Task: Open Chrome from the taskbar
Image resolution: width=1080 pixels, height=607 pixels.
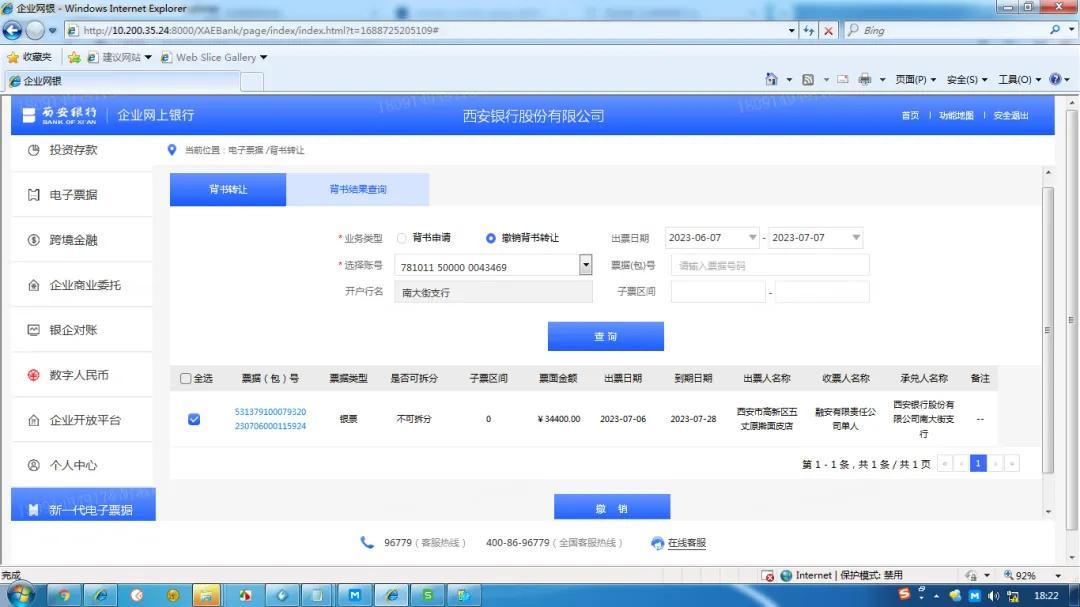Action: [64, 595]
